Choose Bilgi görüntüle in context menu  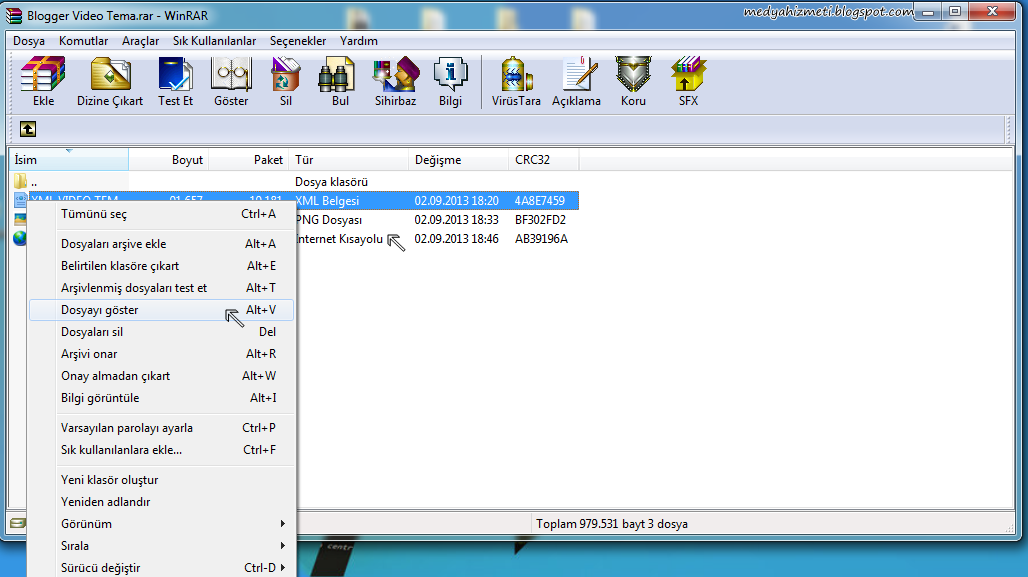[161, 398]
